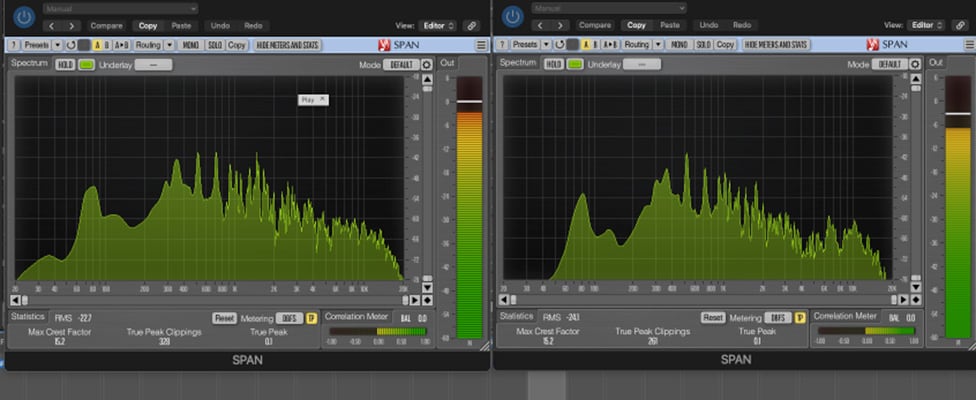This screenshot has height=400, width=976.
Task: Click the reload preset icon in right SPAN toolbar
Action: (559, 45)
